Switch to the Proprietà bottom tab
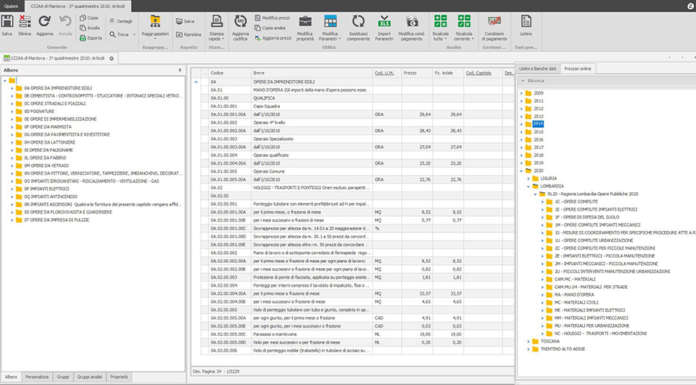Screen dimensions: 696x385 click(119, 377)
